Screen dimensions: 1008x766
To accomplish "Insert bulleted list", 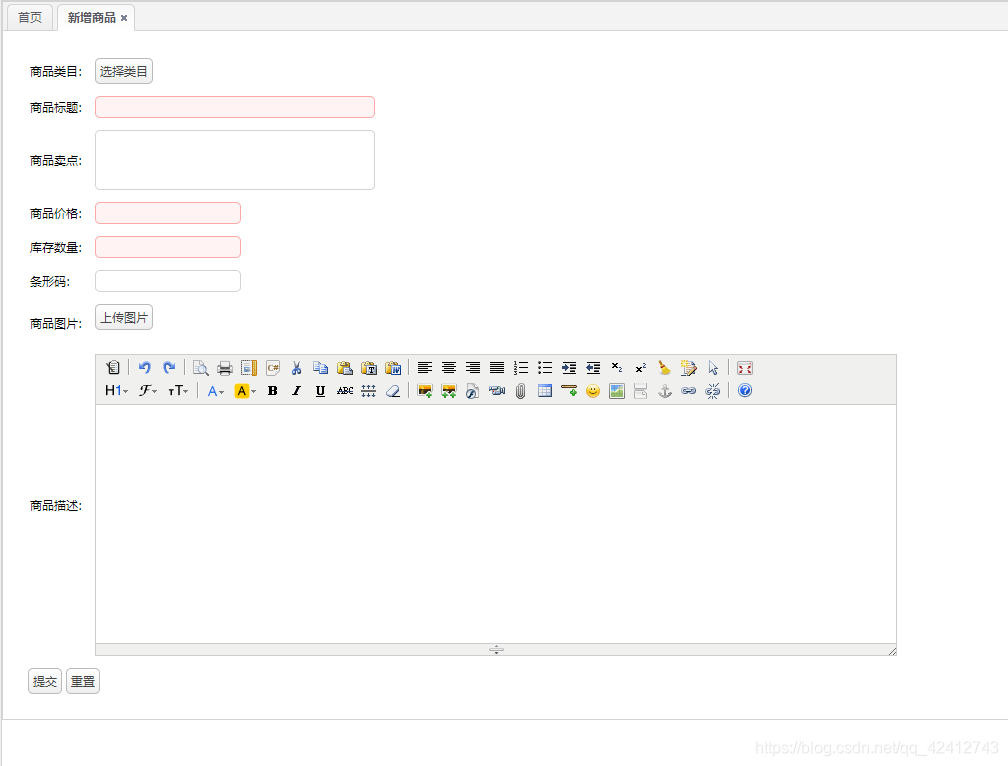I will coord(545,368).
